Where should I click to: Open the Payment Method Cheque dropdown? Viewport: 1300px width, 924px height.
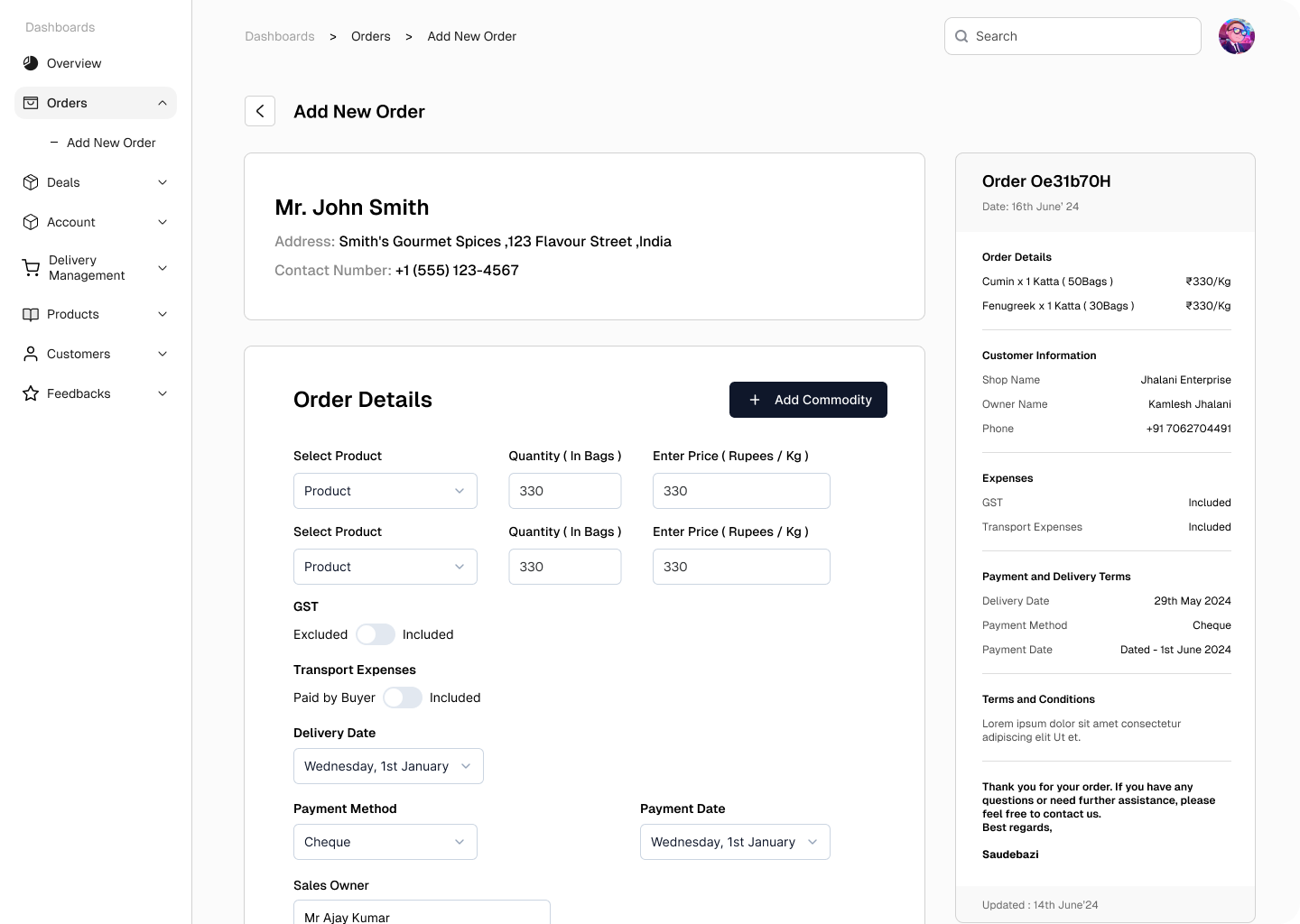pos(385,842)
